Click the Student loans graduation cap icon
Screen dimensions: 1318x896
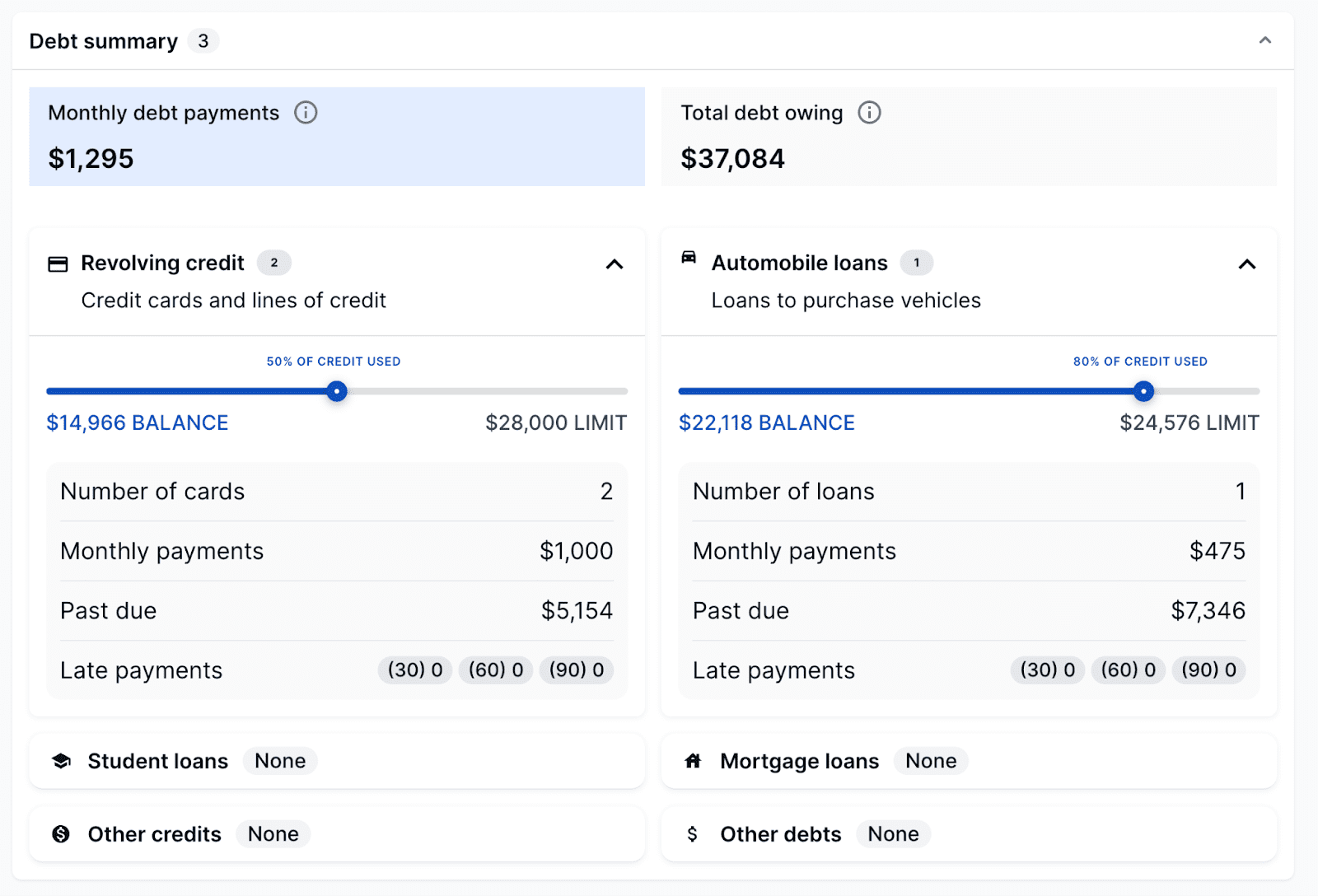62,761
